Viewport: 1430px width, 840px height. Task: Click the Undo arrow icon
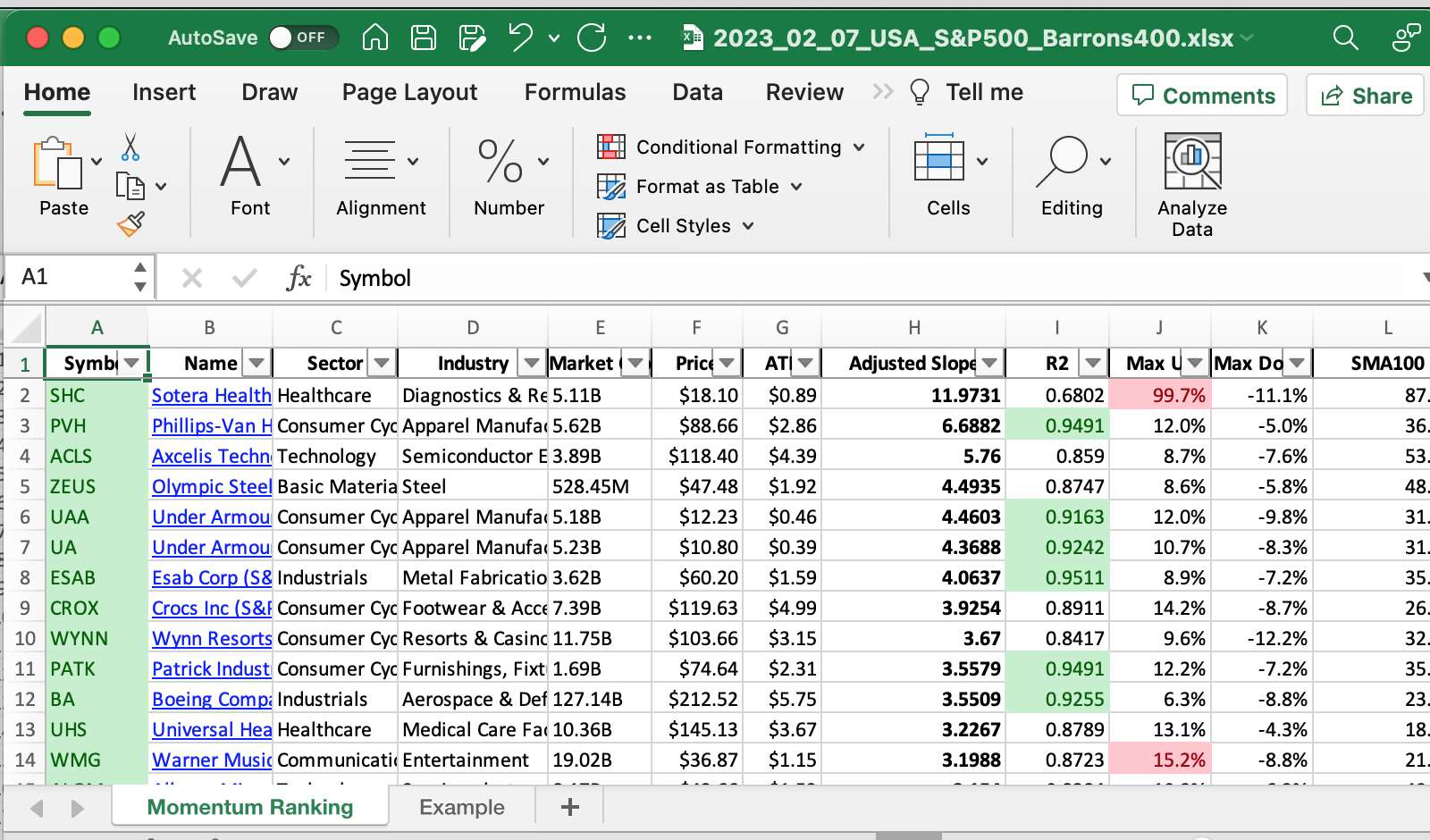pyautogui.click(x=520, y=38)
